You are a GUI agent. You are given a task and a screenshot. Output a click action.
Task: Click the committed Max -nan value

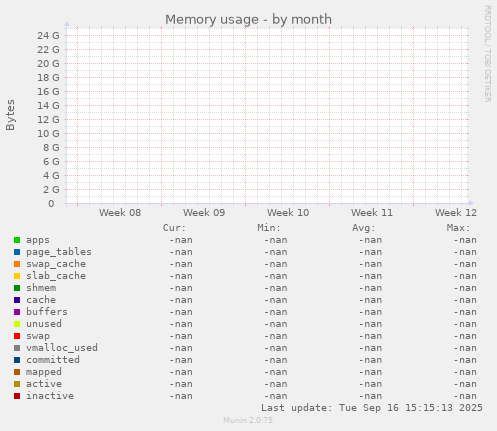(465, 360)
